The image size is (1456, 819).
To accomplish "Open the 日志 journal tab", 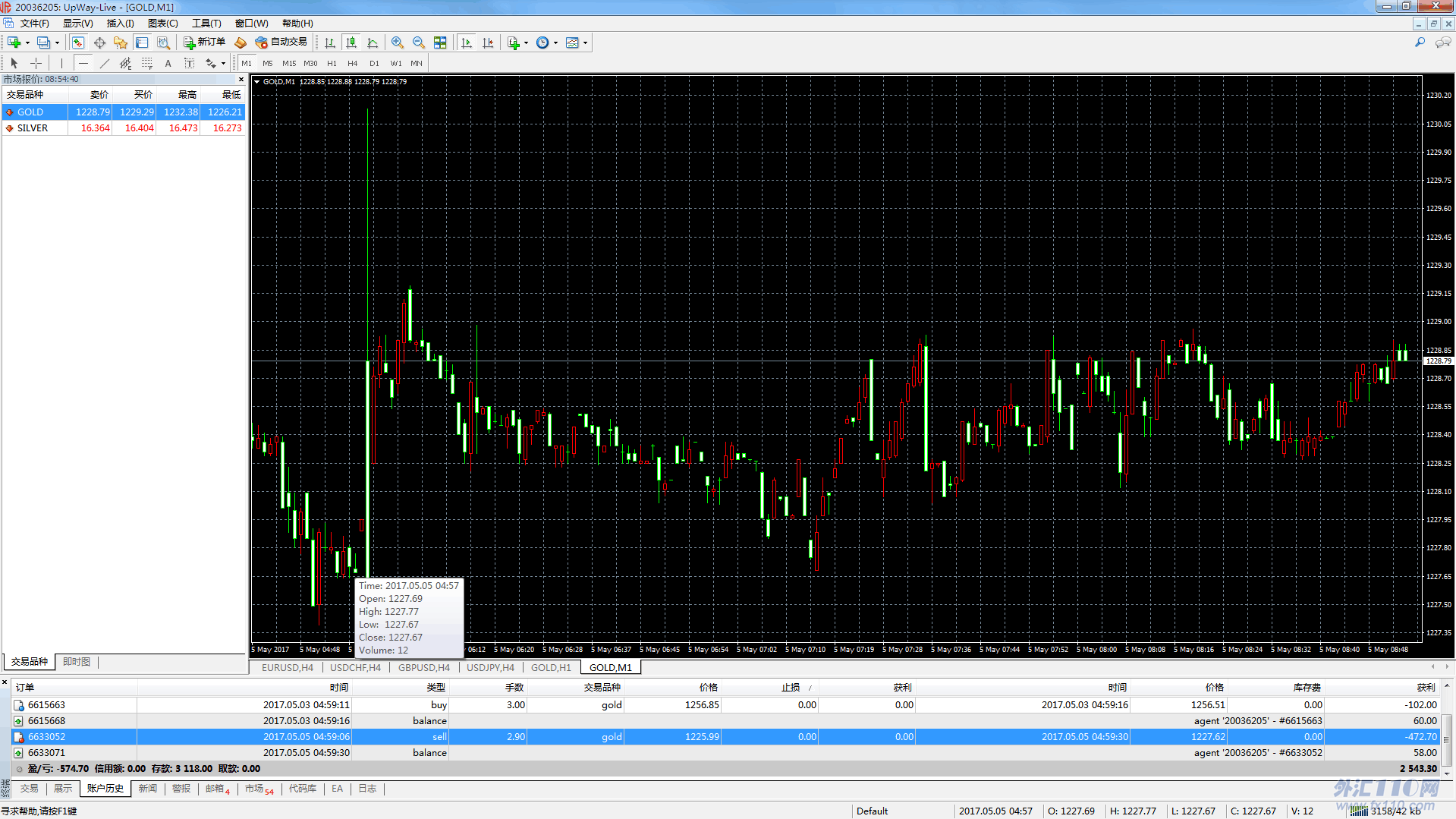I will 367,789.
